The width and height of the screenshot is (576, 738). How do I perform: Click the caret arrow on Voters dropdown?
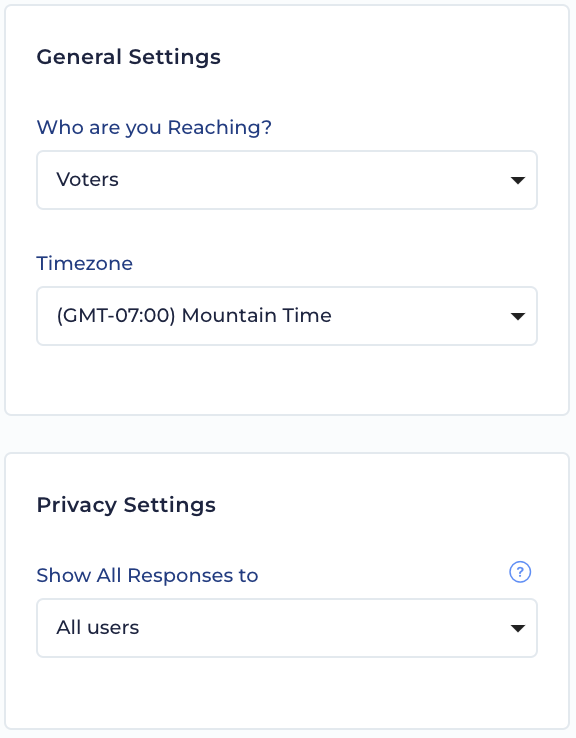point(518,180)
